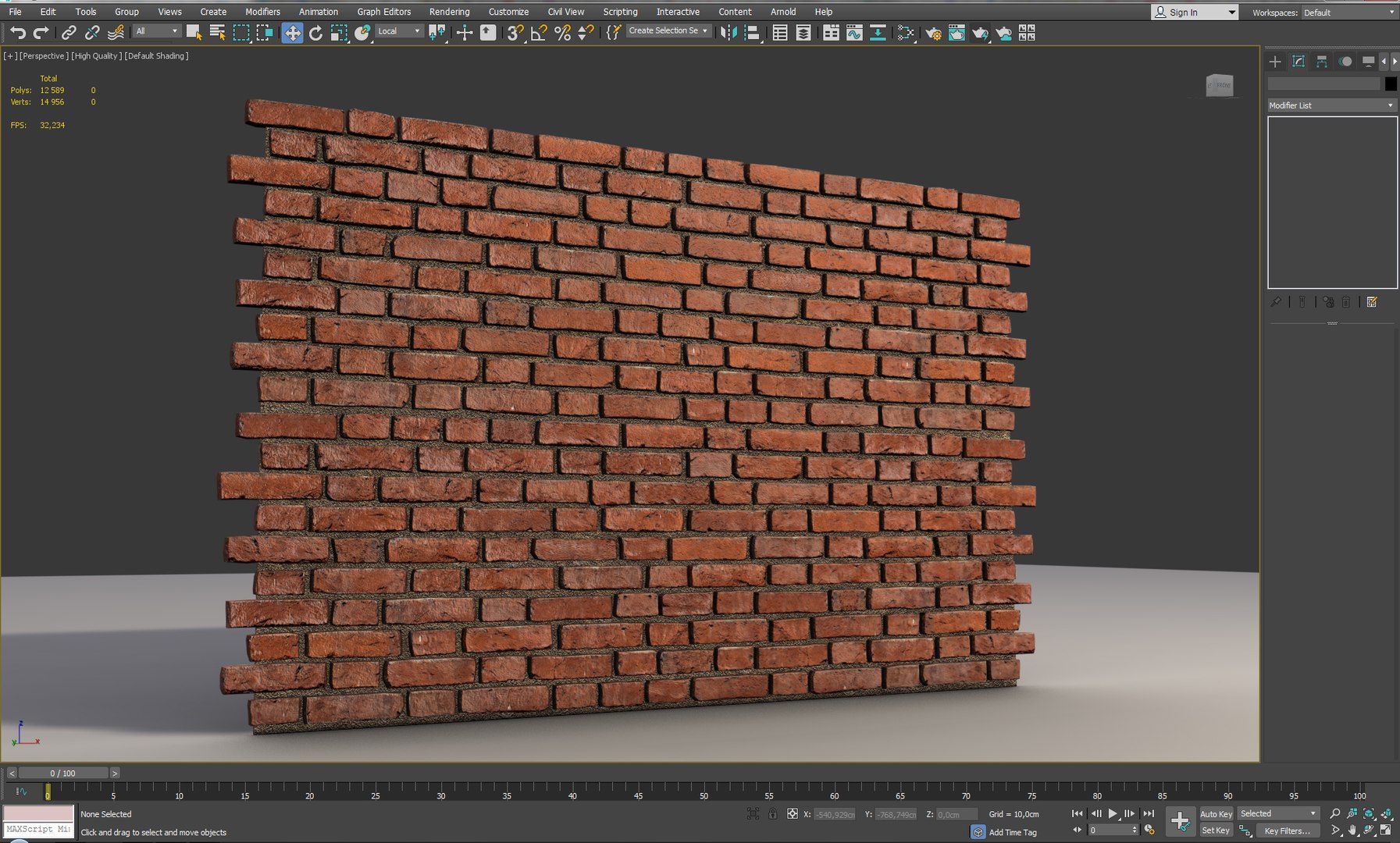Open the Graph Editors menu
The image size is (1400, 843).
383,12
